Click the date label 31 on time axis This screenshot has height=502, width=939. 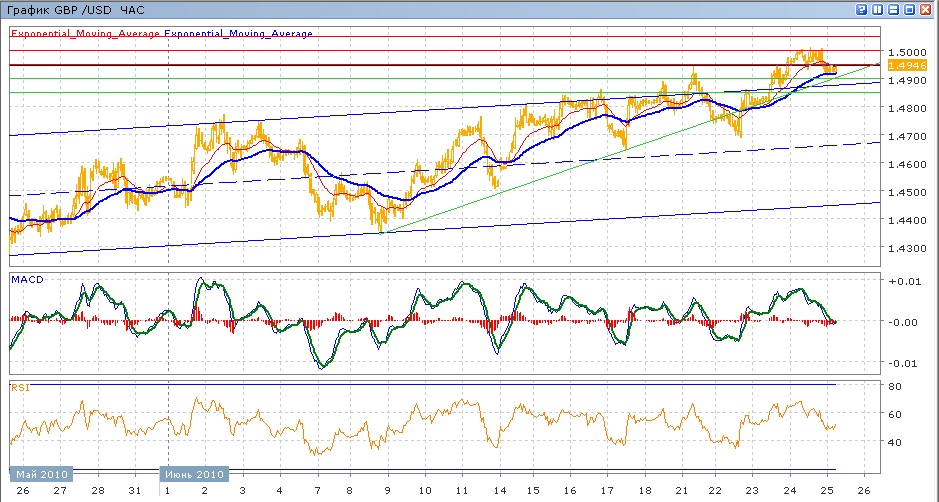tap(135, 490)
